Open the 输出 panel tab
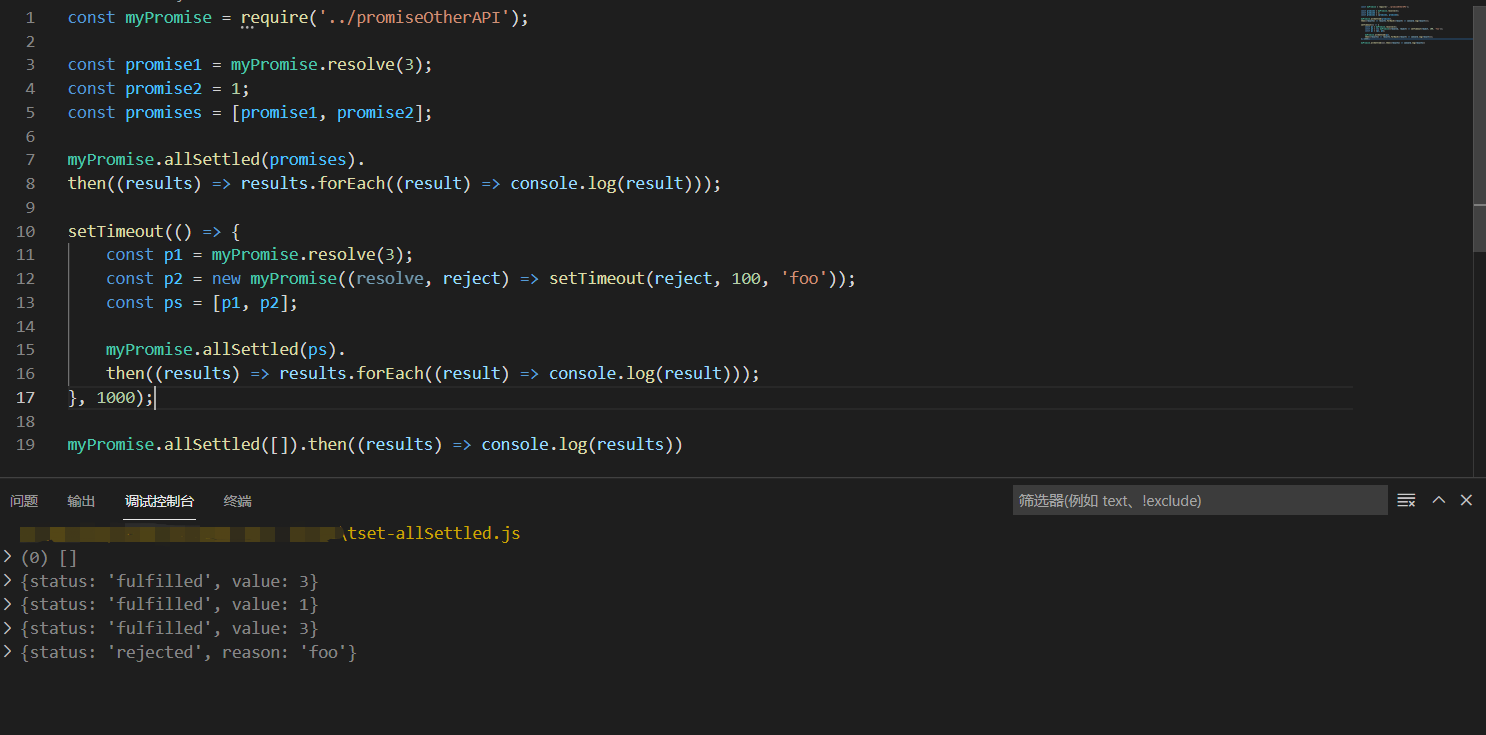This screenshot has height=735, width=1486. 82,501
